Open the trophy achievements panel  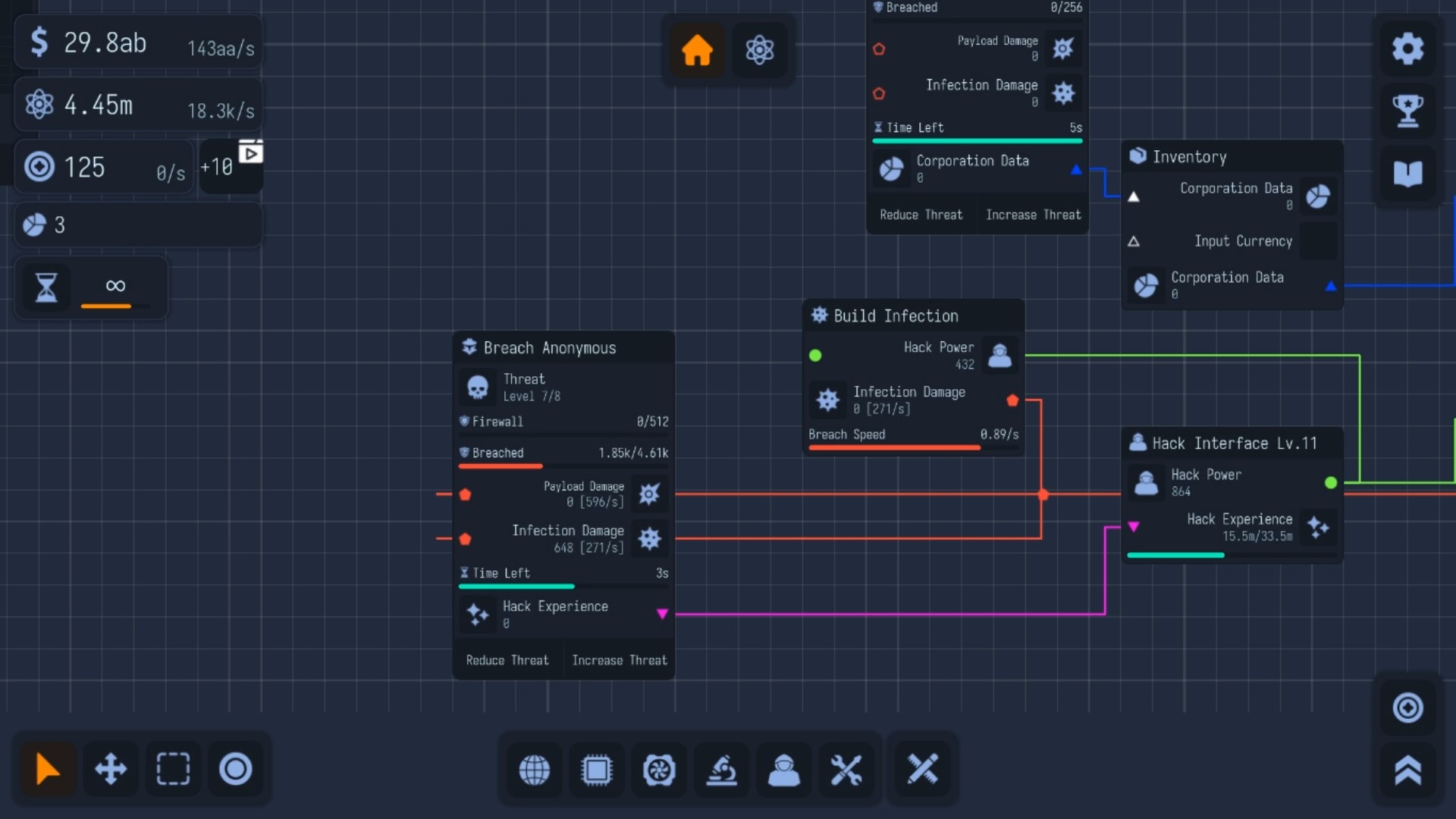click(x=1407, y=111)
